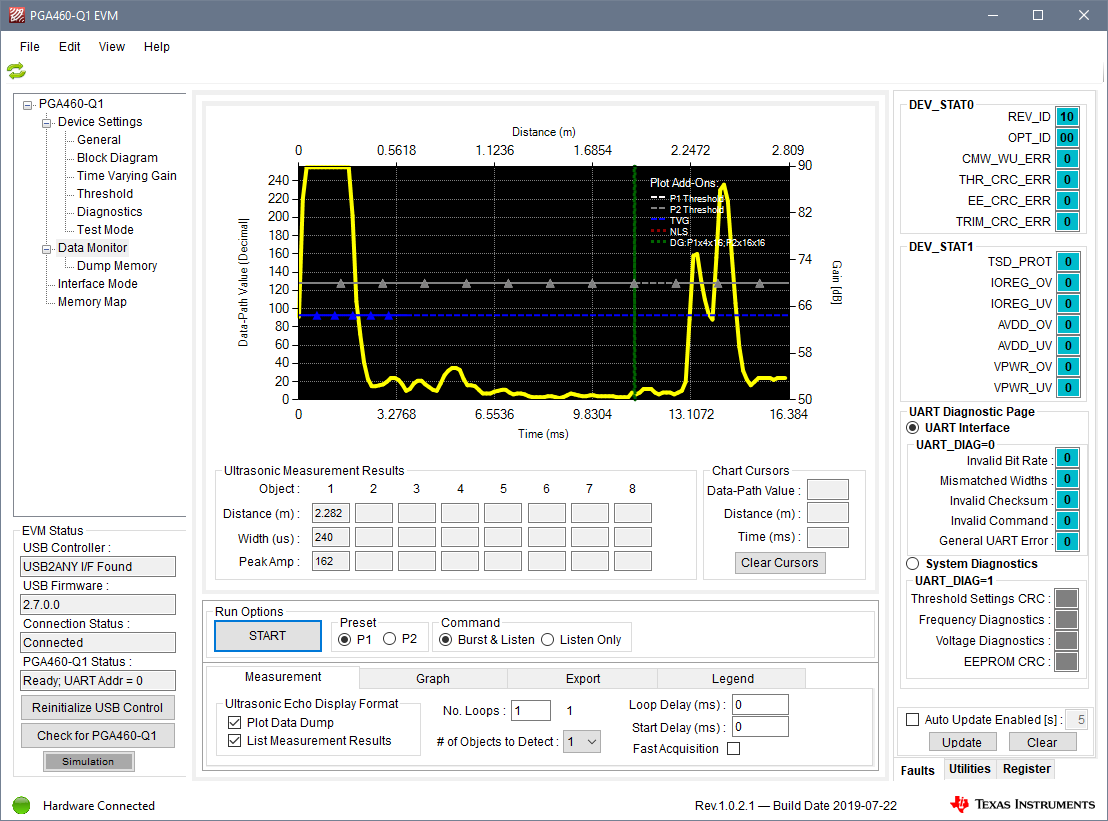Open Block Diagram tree item
This screenshot has height=821, width=1108.
[x=117, y=158]
